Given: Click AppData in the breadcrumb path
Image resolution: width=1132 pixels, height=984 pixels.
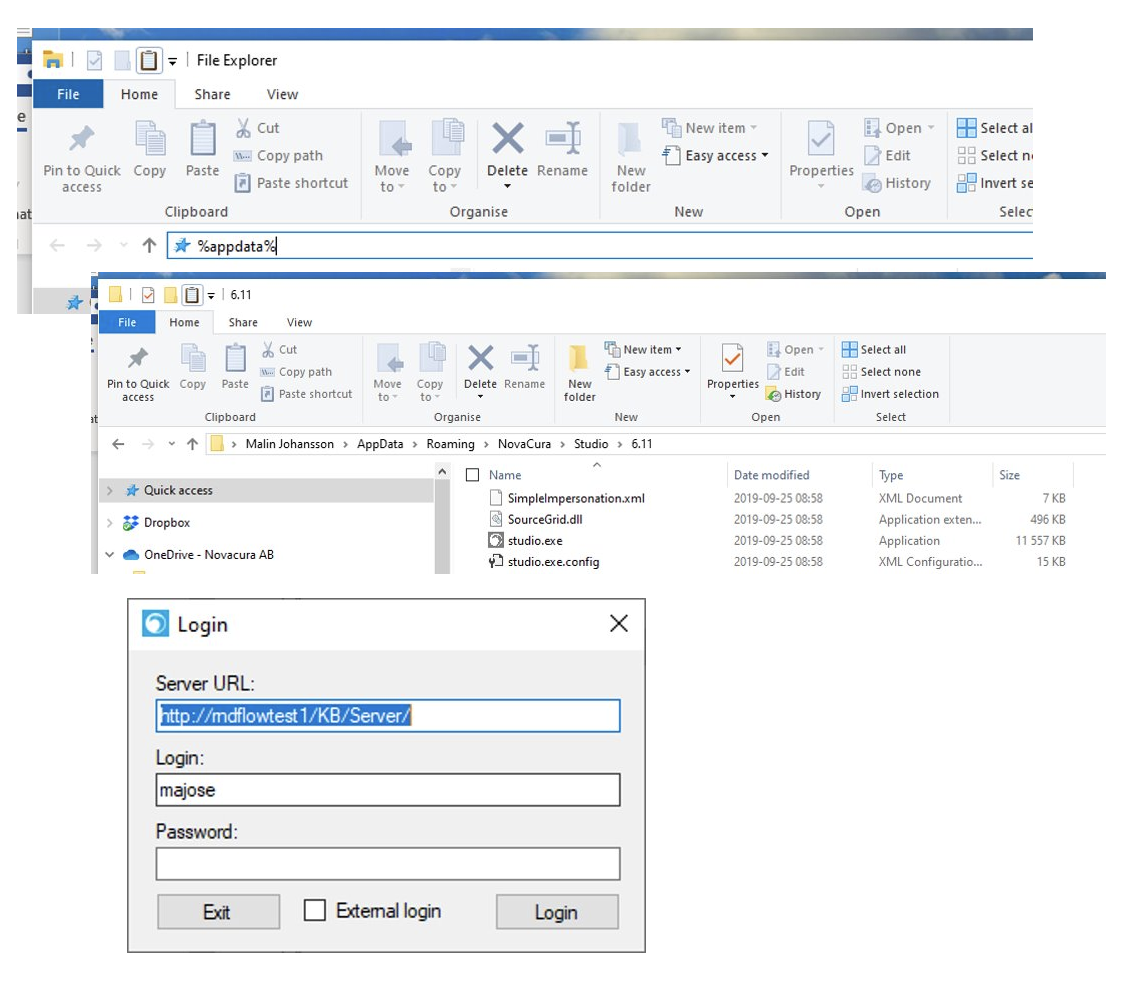Looking at the screenshot, I should [x=380, y=444].
